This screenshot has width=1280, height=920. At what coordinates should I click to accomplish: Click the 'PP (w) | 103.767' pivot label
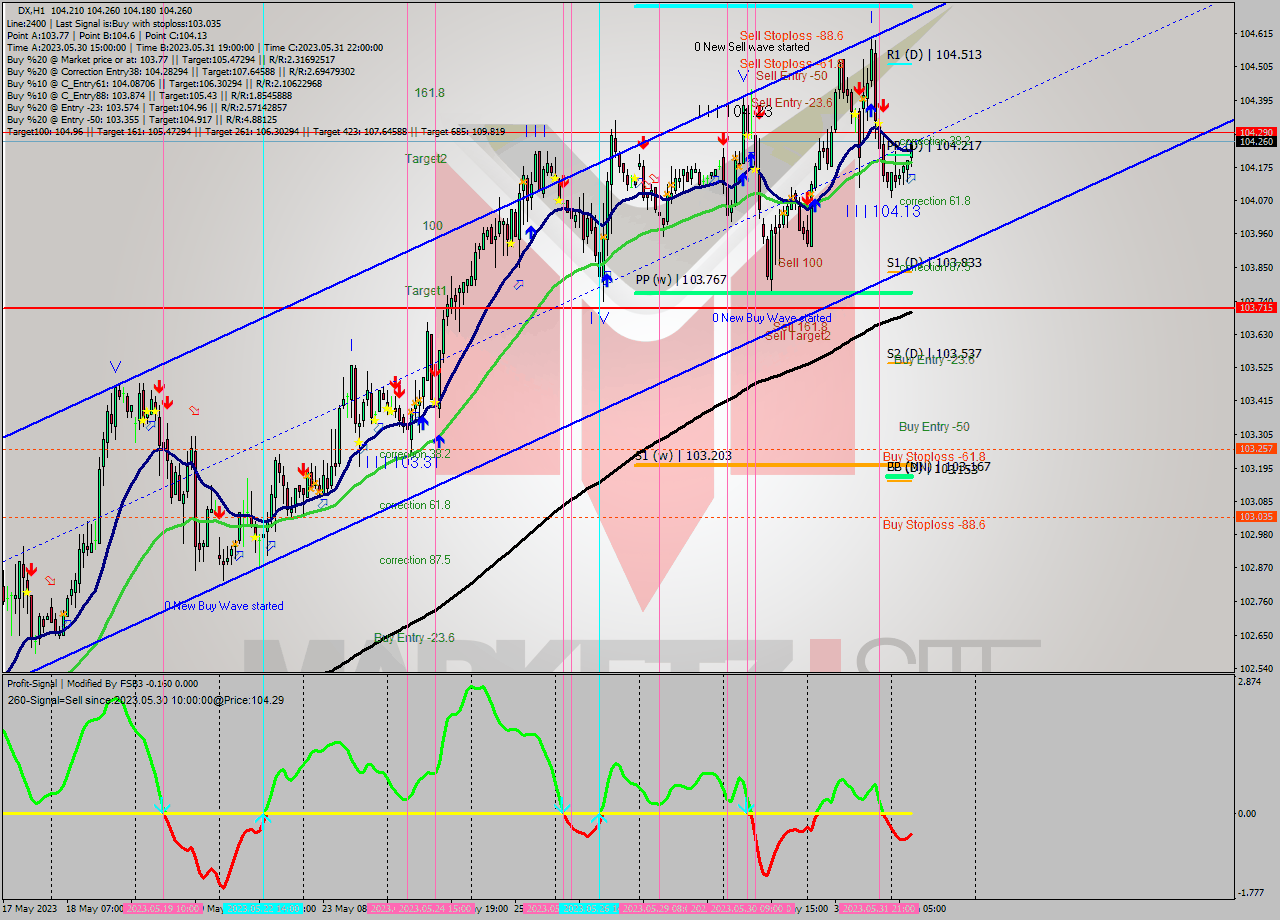pos(681,280)
